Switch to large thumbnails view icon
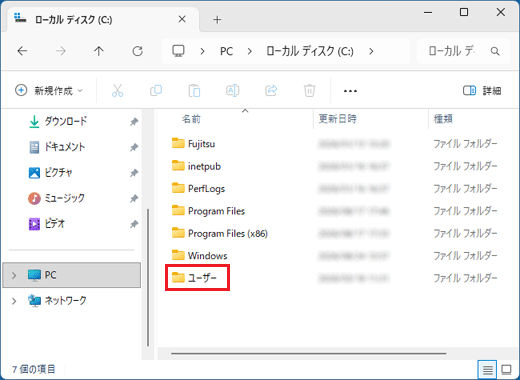 coord(506,369)
